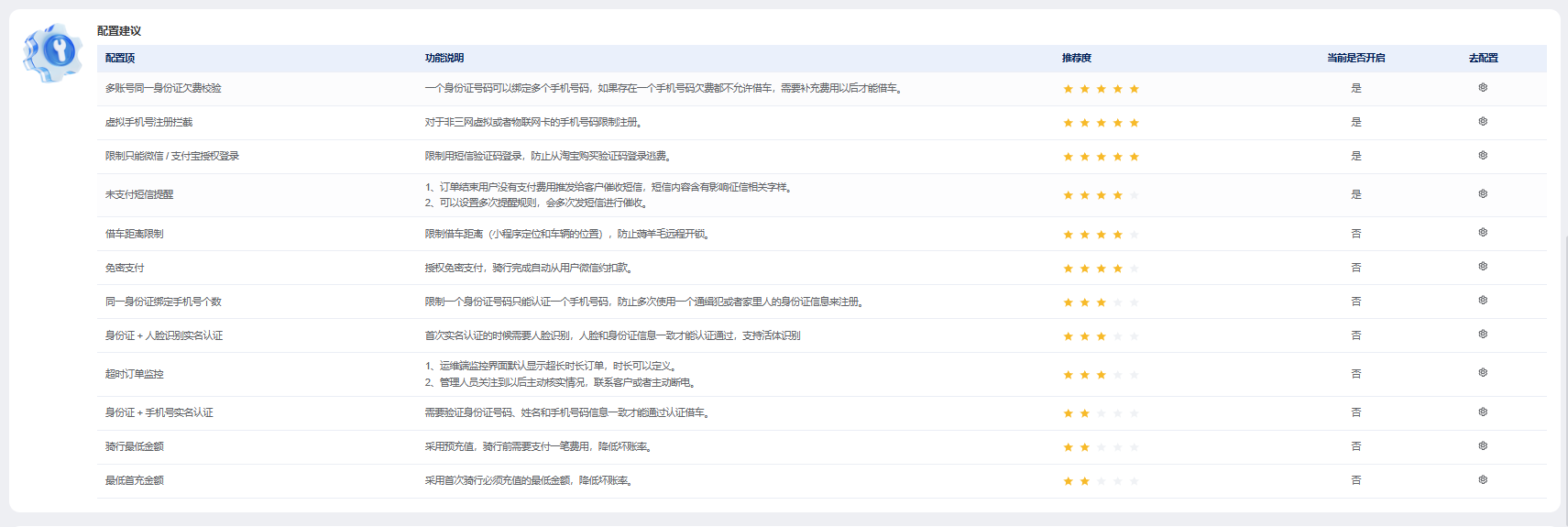The height and width of the screenshot is (527, 1568).
Task: Select the 未支付短信提醒 item name
Action: point(139,195)
